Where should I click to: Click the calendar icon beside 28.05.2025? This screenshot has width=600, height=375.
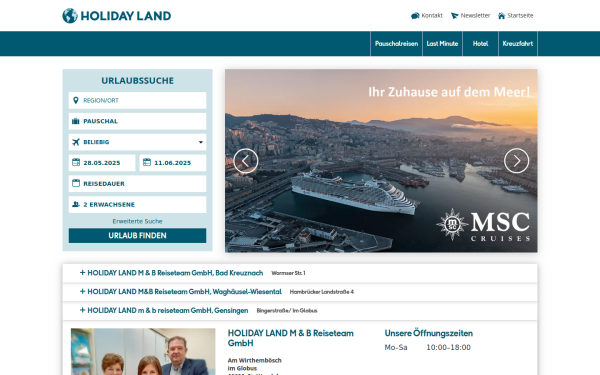pos(76,162)
